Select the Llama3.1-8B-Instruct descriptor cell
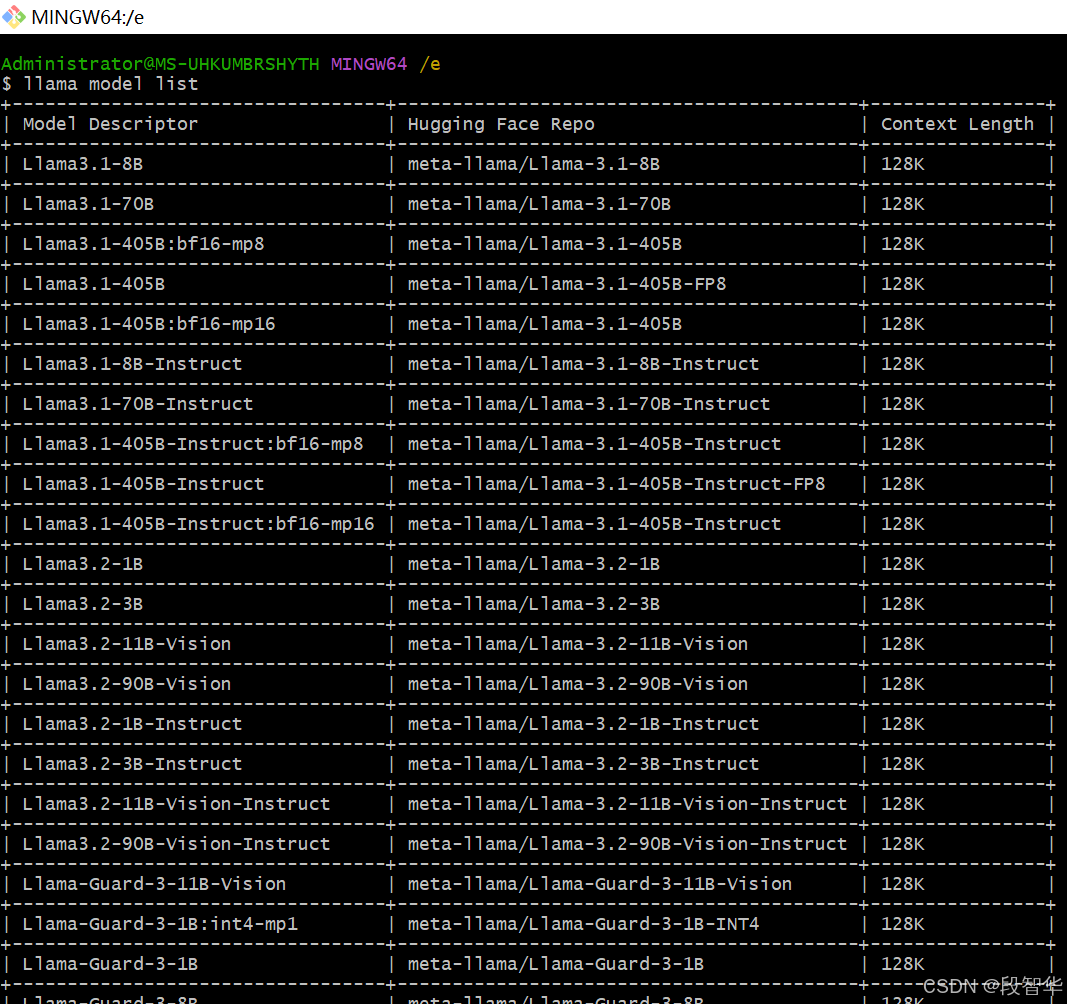This screenshot has width=1067, height=1004. point(132,364)
